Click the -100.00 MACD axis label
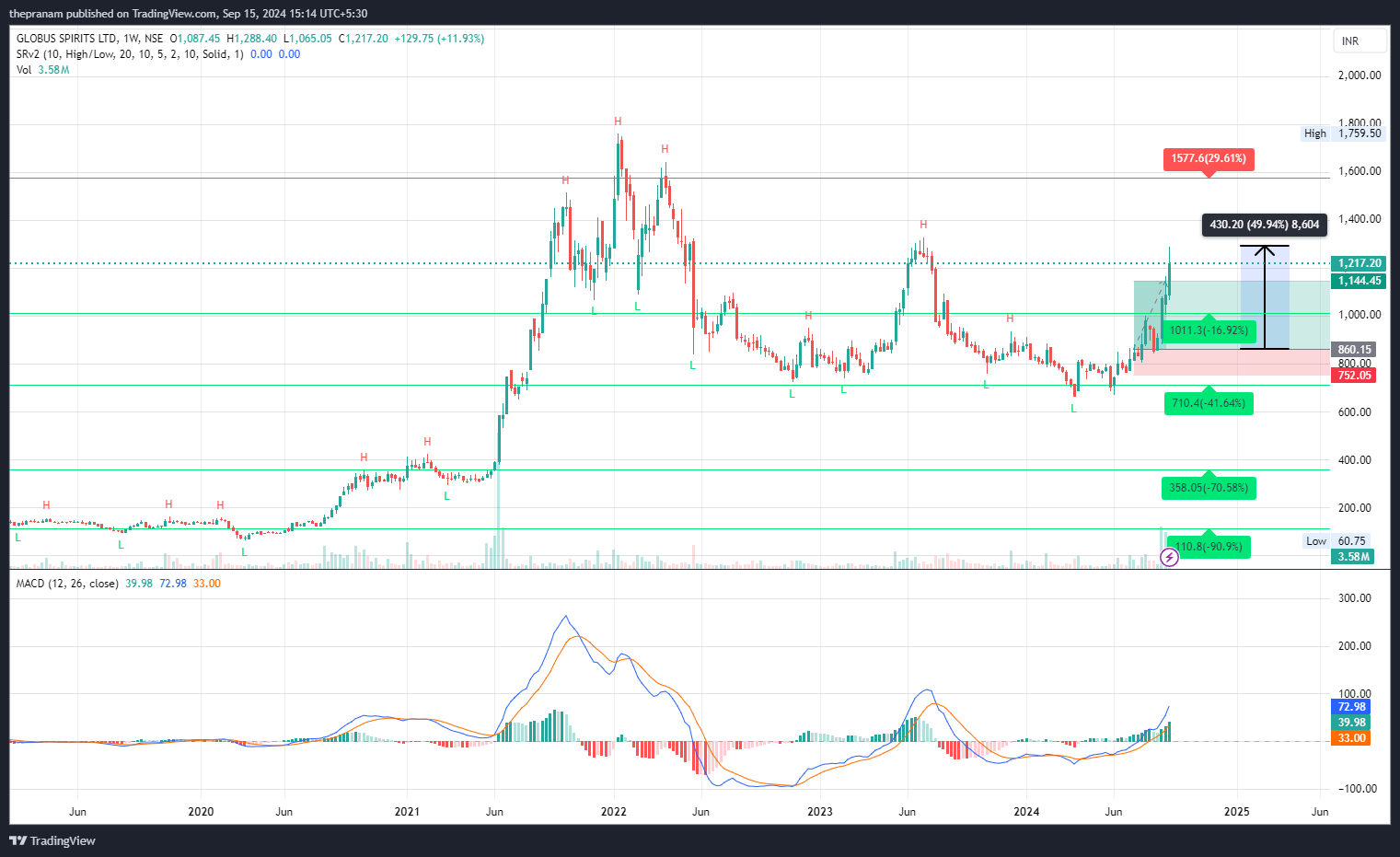 click(x=1357, y=789)
